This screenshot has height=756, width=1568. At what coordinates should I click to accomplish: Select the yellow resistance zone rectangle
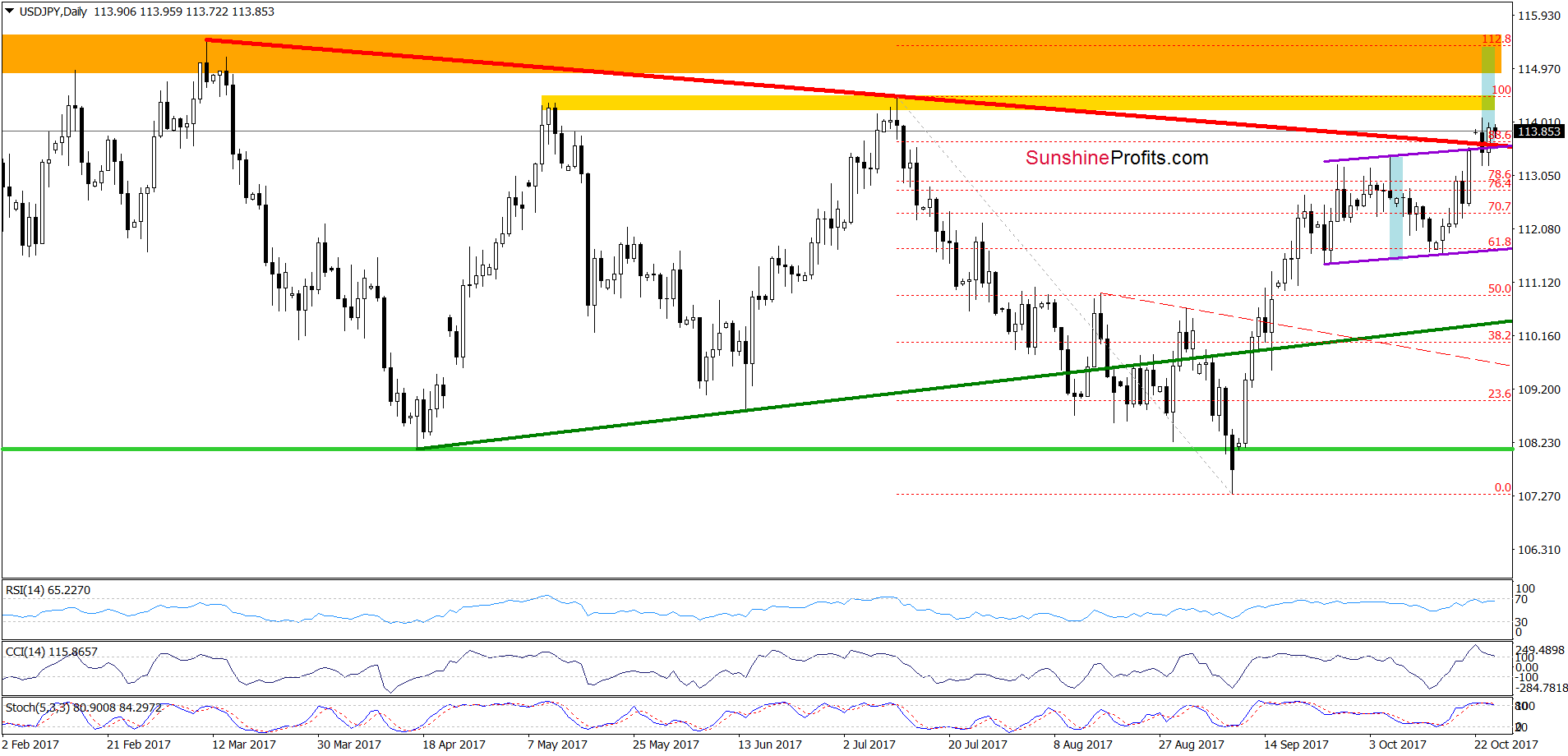click(1019, 103)
